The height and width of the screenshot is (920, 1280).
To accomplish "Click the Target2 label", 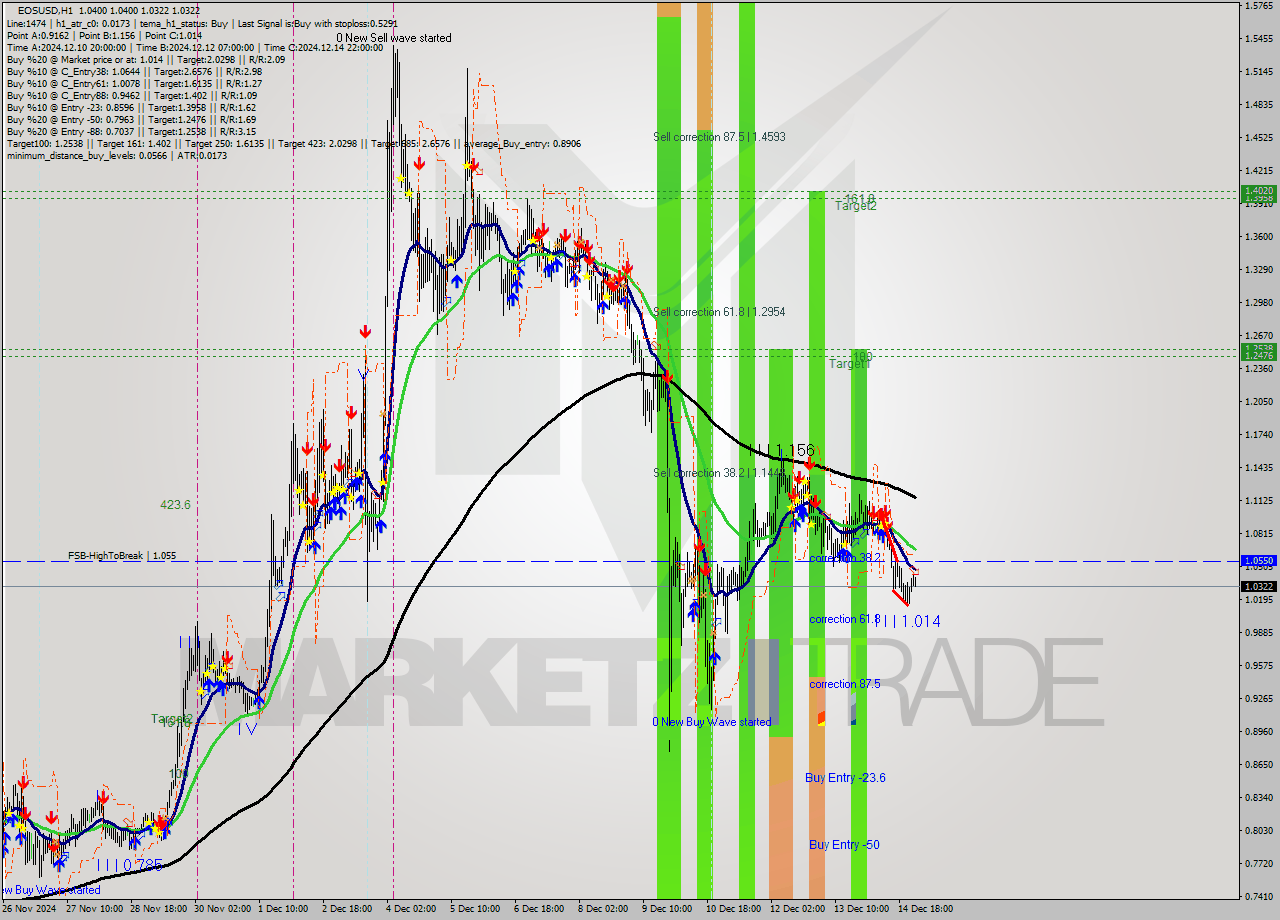I will [x=856, y=205].
